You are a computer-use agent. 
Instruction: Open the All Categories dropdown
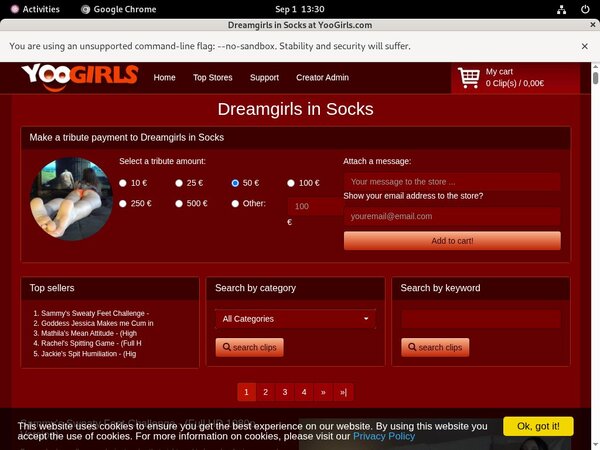click(296, 319)
